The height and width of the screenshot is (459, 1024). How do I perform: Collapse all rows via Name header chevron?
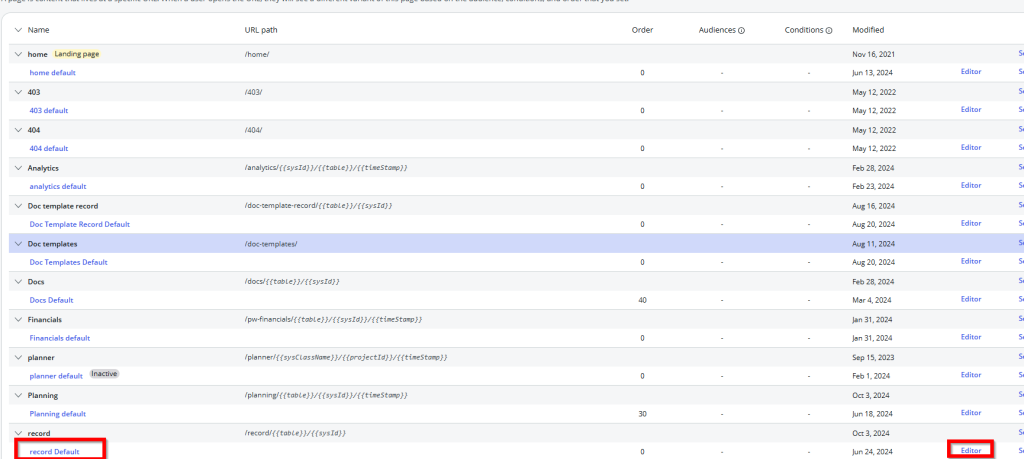tap(18, 30)
